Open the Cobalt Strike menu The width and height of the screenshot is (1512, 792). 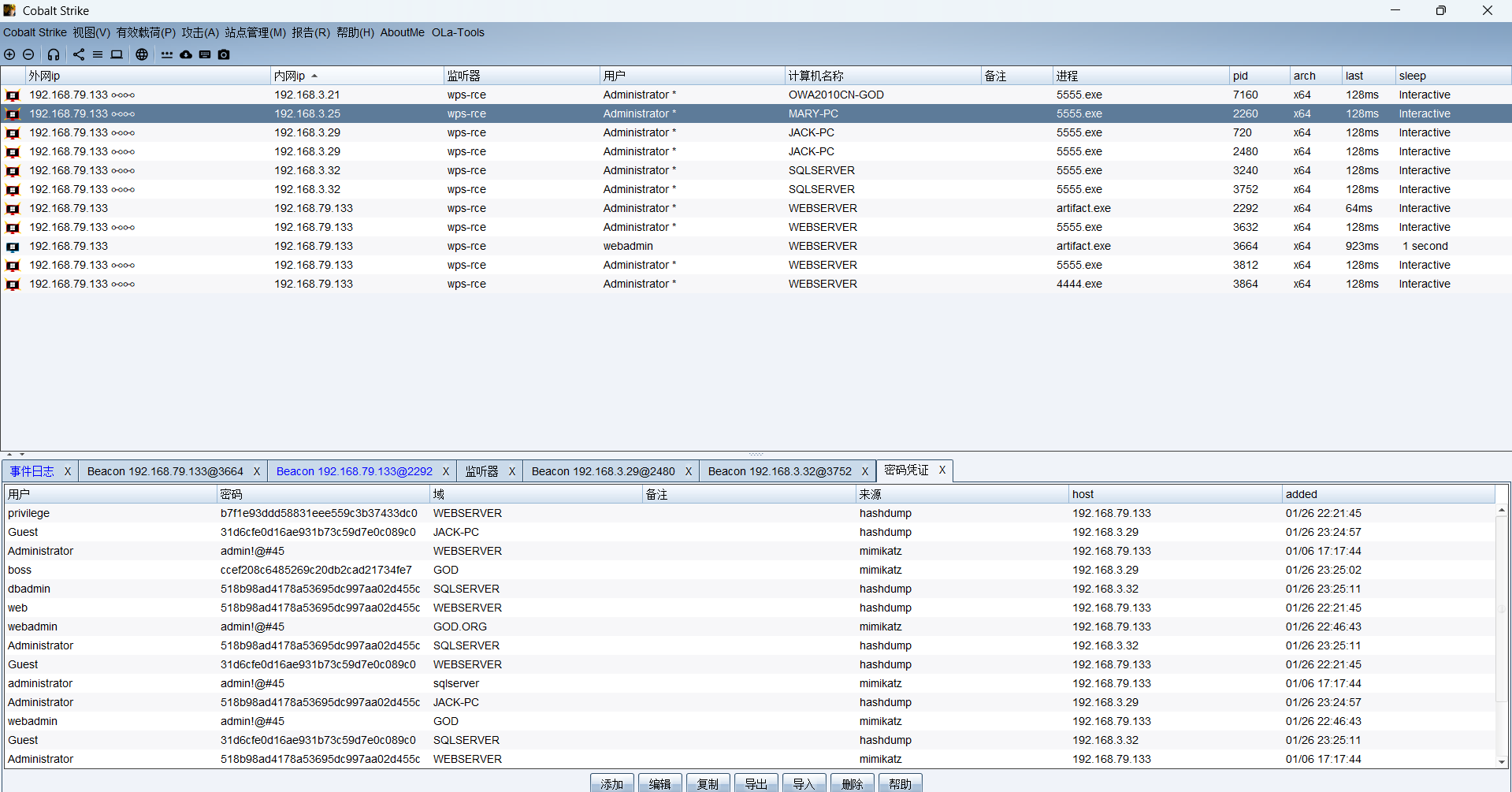[x=35, y=32]
